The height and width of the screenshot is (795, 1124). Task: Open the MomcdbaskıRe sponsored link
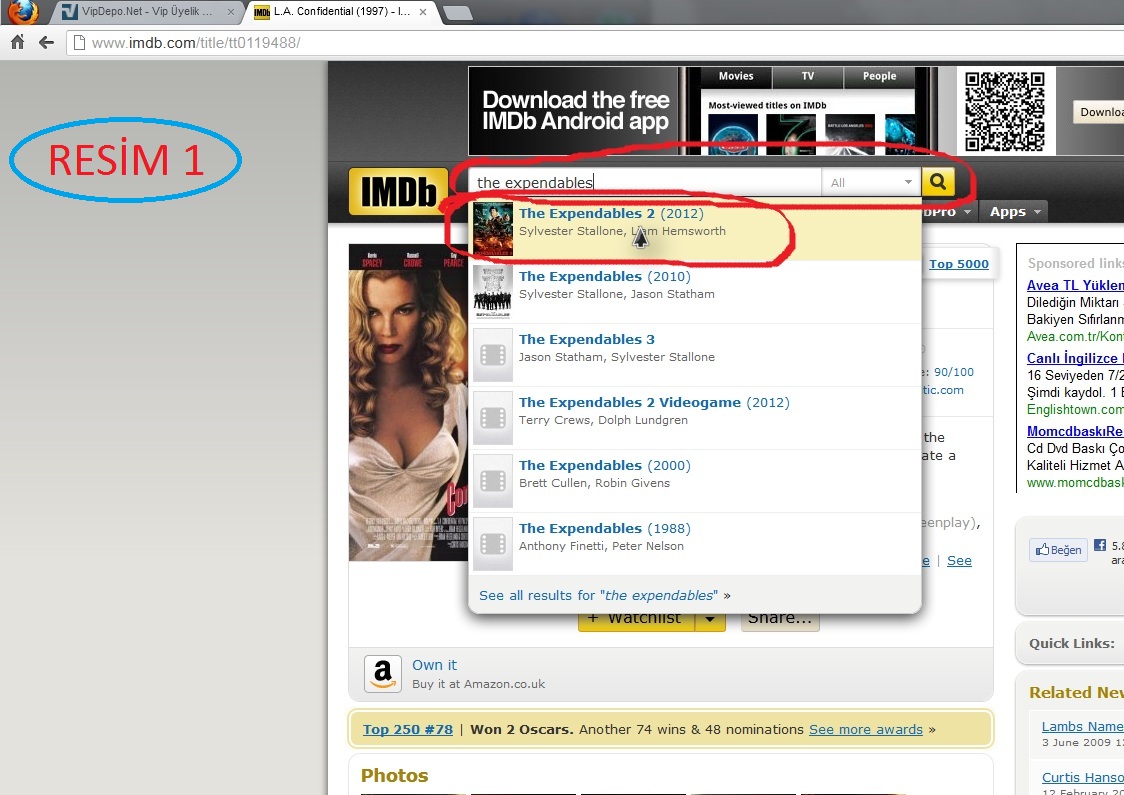(x=1075, y=432)
